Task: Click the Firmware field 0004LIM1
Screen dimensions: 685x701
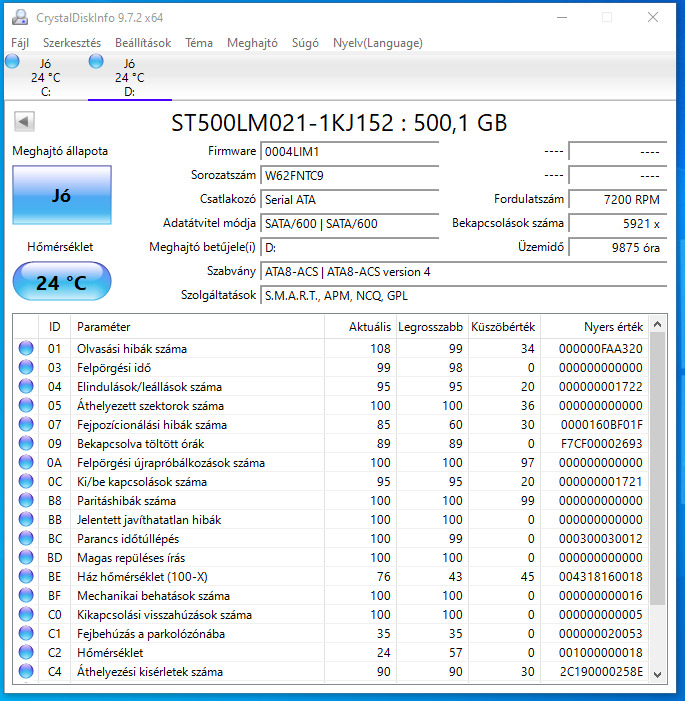Action: 349,152
